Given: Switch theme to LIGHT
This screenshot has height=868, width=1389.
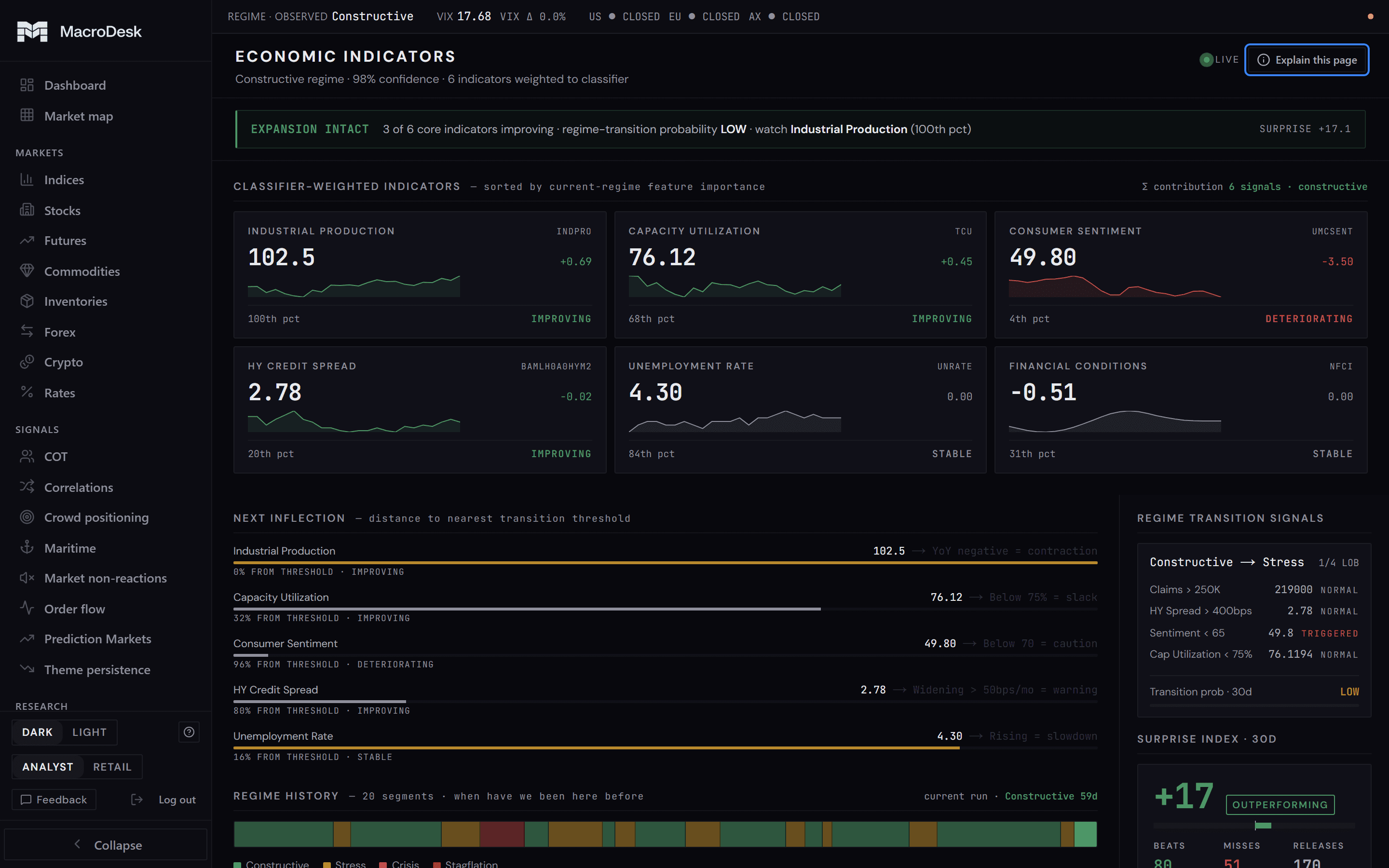Looking at the screenshot, I should tap(90, 732).
